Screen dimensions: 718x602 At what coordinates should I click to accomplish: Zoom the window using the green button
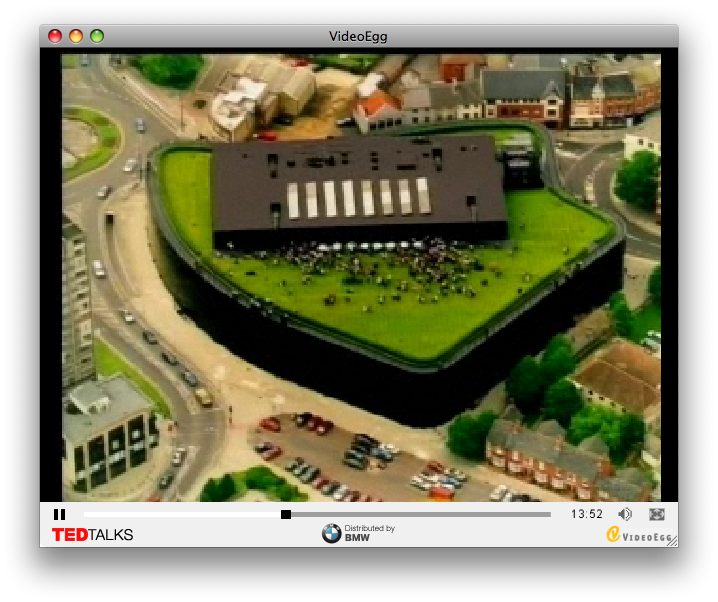[97, 36]
